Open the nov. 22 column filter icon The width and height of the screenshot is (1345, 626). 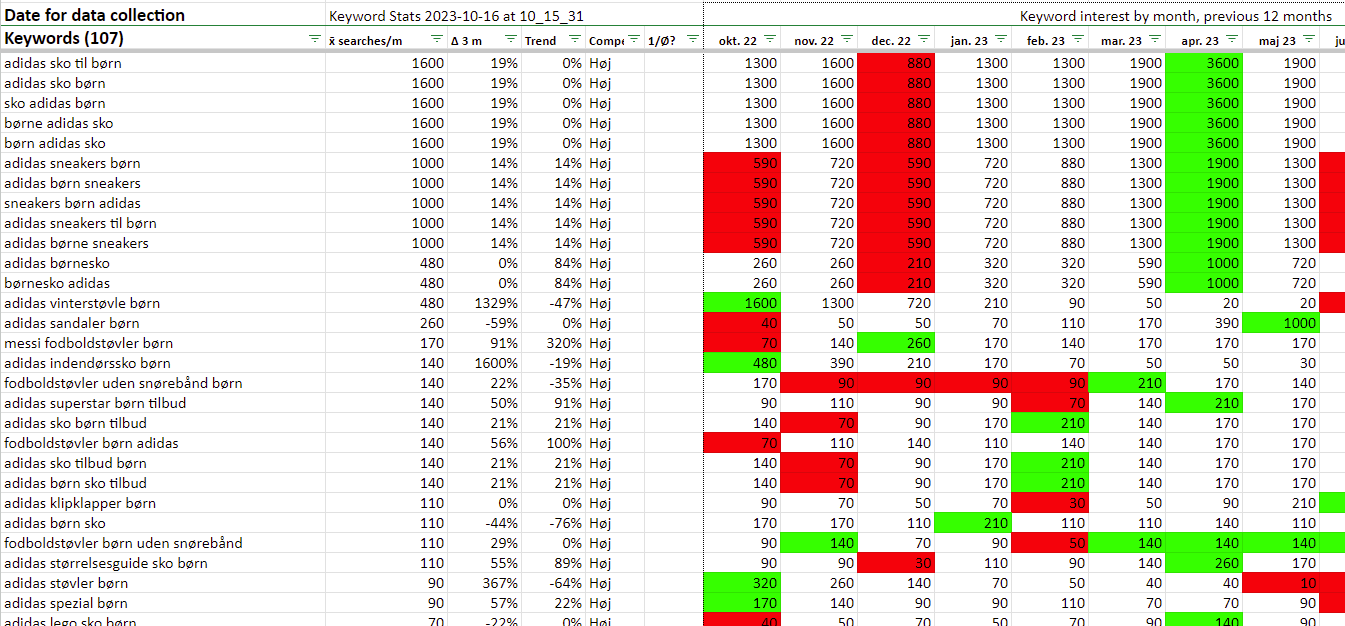coord(846,39)
